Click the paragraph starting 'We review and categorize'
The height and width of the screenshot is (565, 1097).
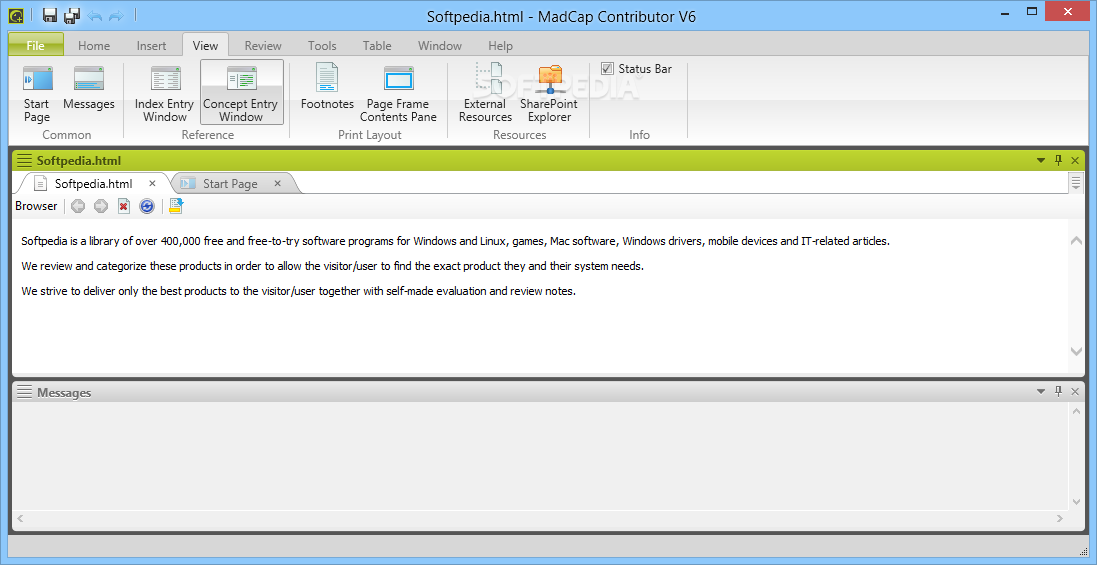coord(332,266)
